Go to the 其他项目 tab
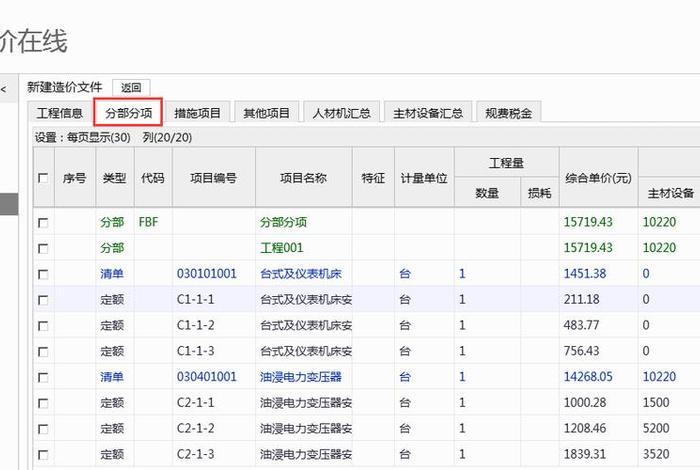This screenshot has width=700, height=470. 266,113
